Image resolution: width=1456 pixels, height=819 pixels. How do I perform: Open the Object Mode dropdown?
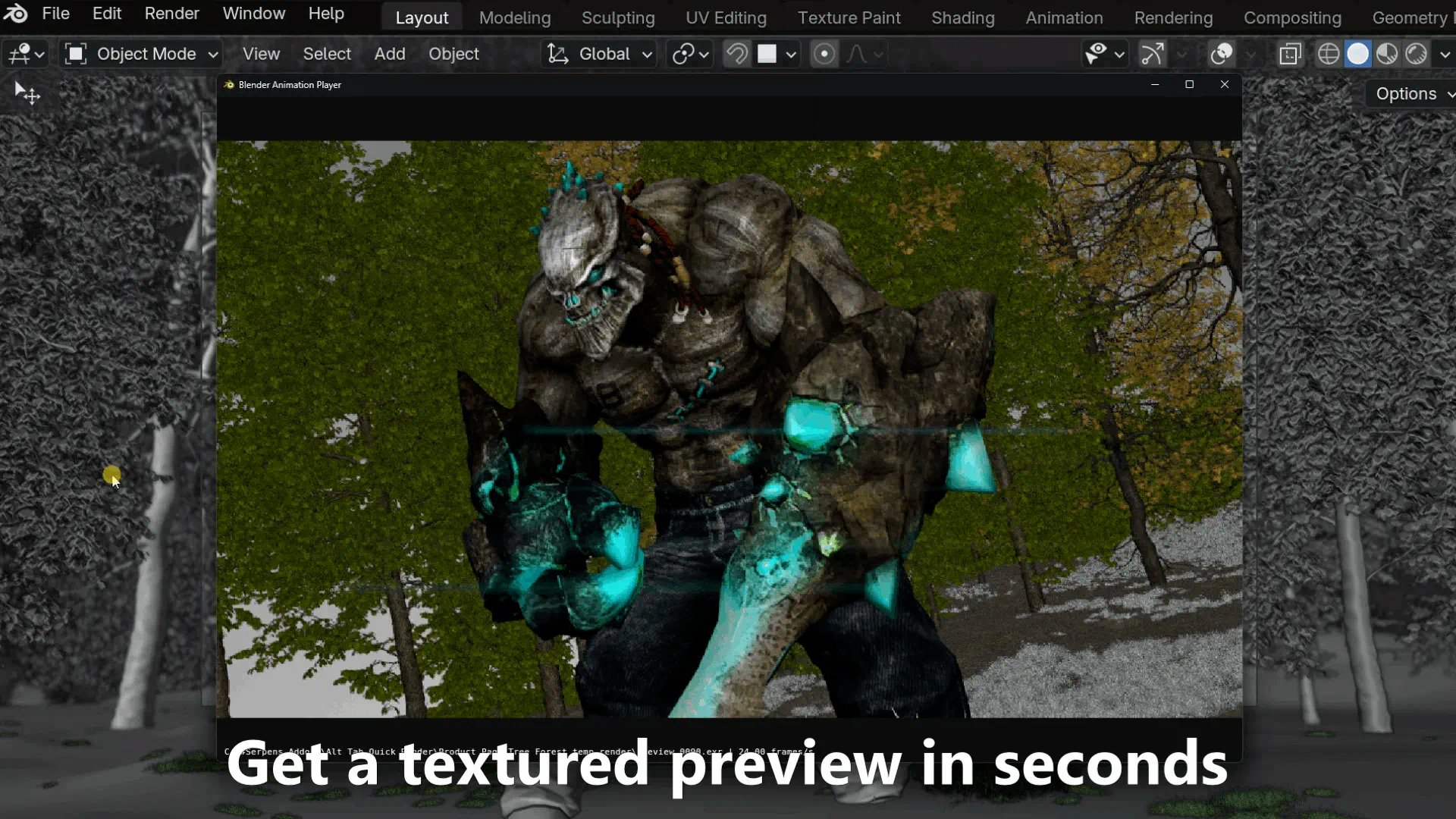click(x=140, y=53)
